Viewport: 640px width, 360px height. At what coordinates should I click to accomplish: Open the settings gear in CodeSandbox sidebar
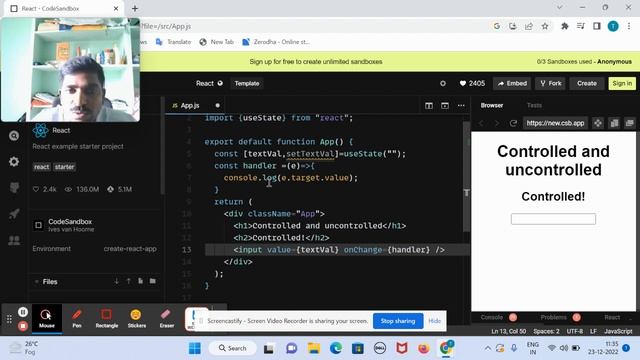pyautogui.click(x=14, y=162)
